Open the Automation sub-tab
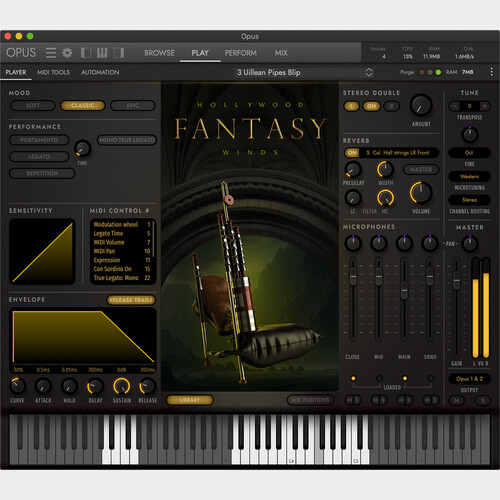 (x=100, y=72)
